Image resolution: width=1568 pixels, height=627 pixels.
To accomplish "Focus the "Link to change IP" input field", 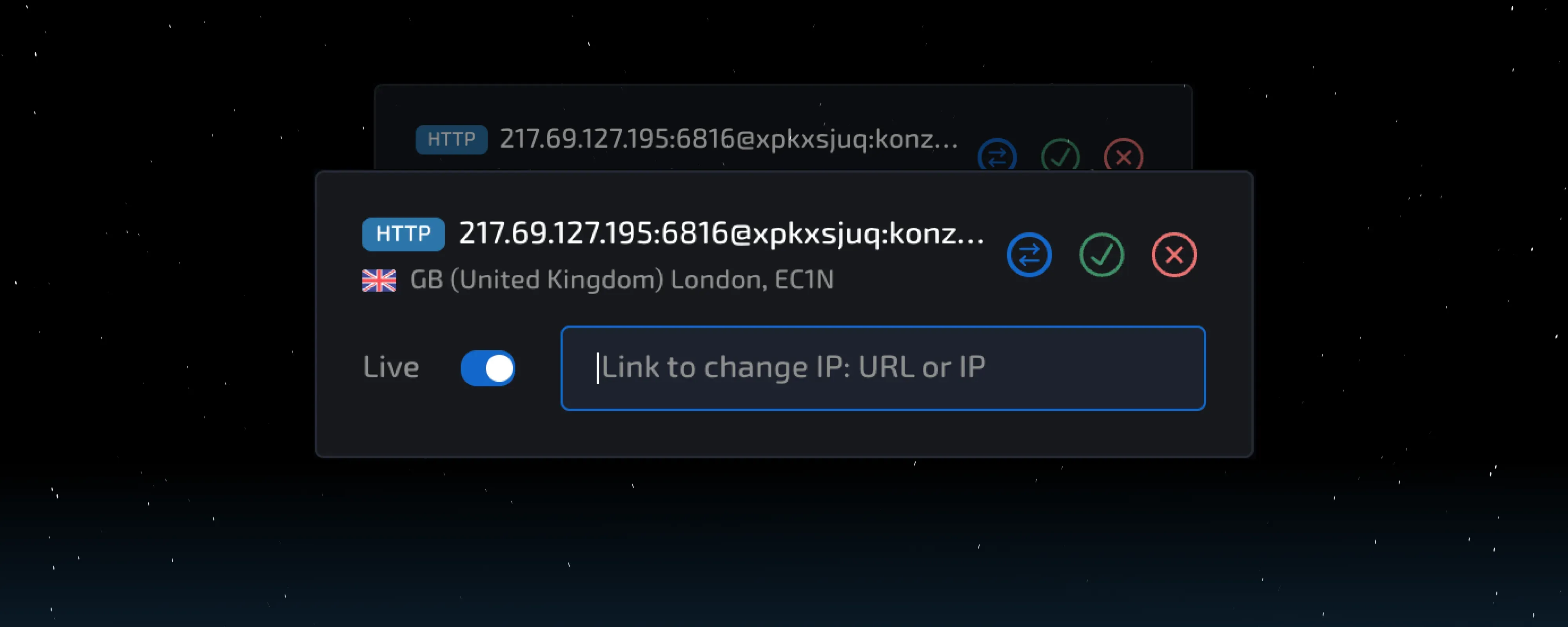I will pos(883,368).
